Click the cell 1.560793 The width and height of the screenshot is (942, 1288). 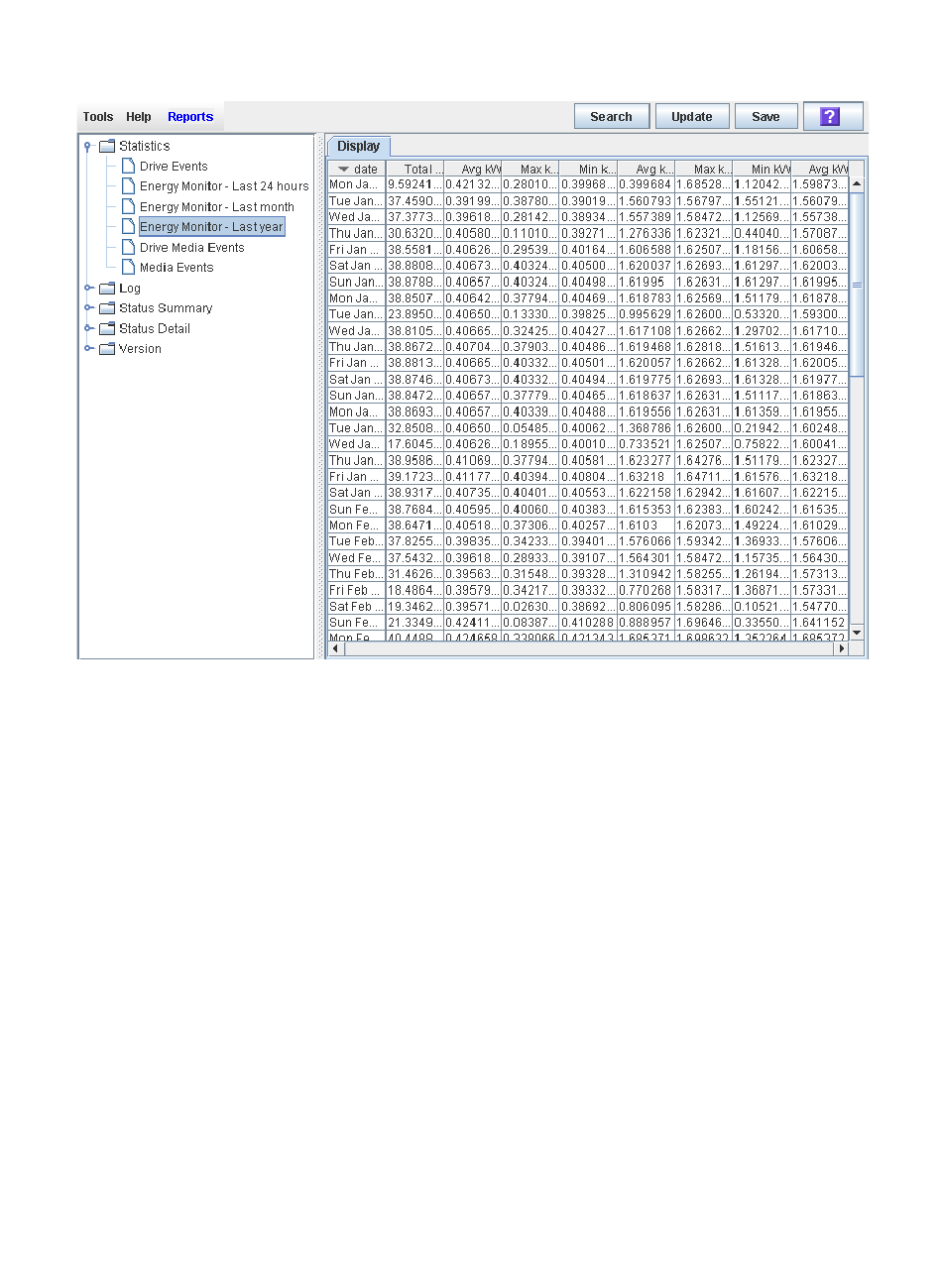(x=647, y=201)
